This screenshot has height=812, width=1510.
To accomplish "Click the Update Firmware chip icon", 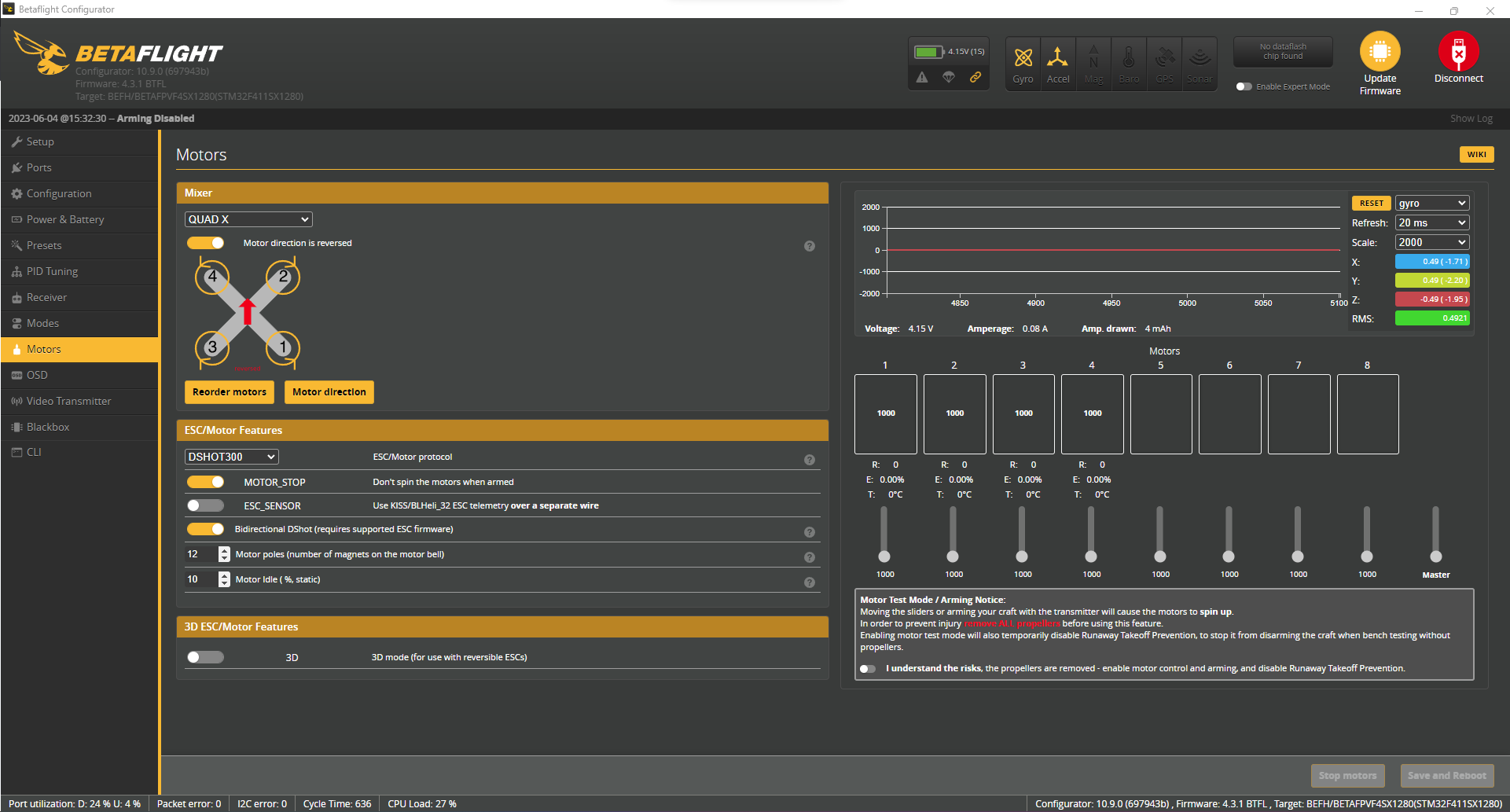I will coord(1380,51).
